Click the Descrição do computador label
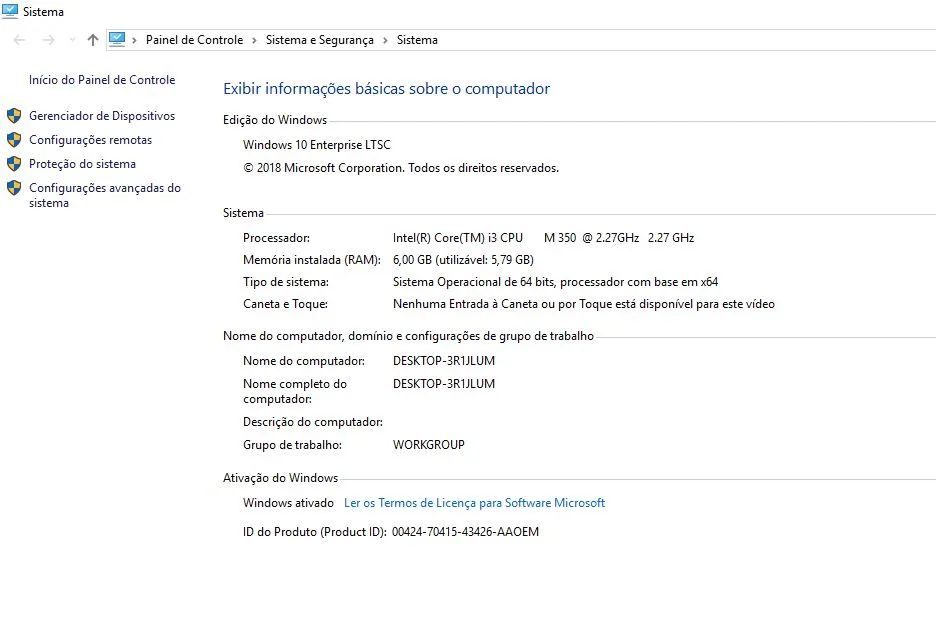 [x=313, y=422]
